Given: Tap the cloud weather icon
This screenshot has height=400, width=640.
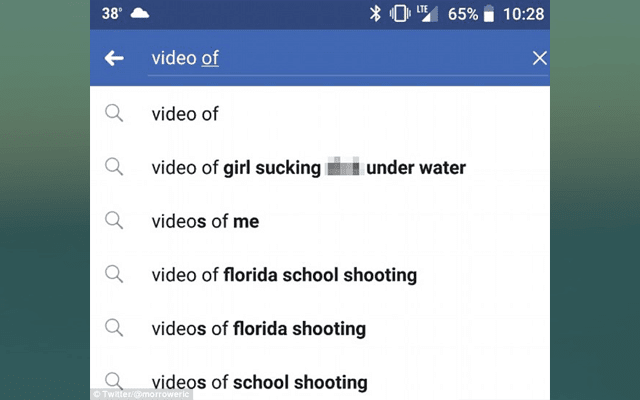Looking at the screenshot, I should click(x=139, y=14).
